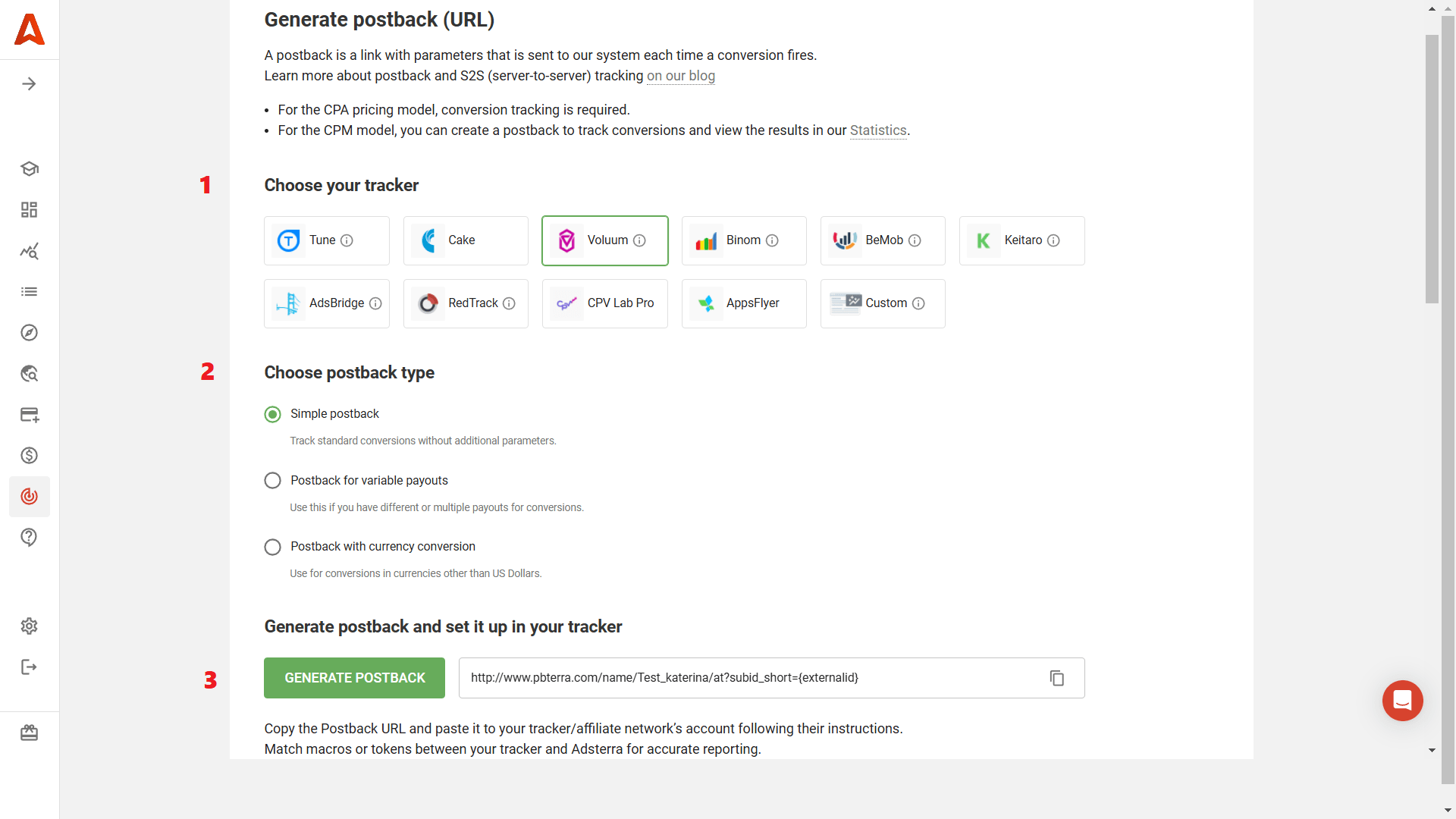Image resolution: width=1456 pixels, height=819 pixels.
Task: Open Statistics link in description
Action: tap(878, 130)
